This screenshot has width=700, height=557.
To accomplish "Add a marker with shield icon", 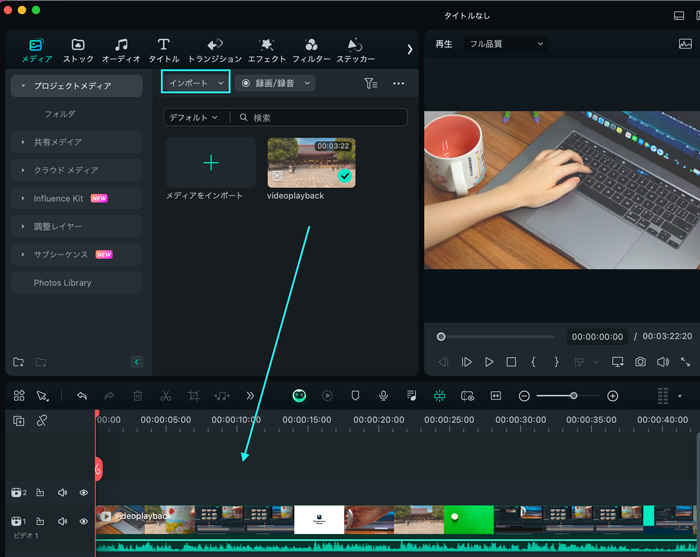I will tap(355, 395).
